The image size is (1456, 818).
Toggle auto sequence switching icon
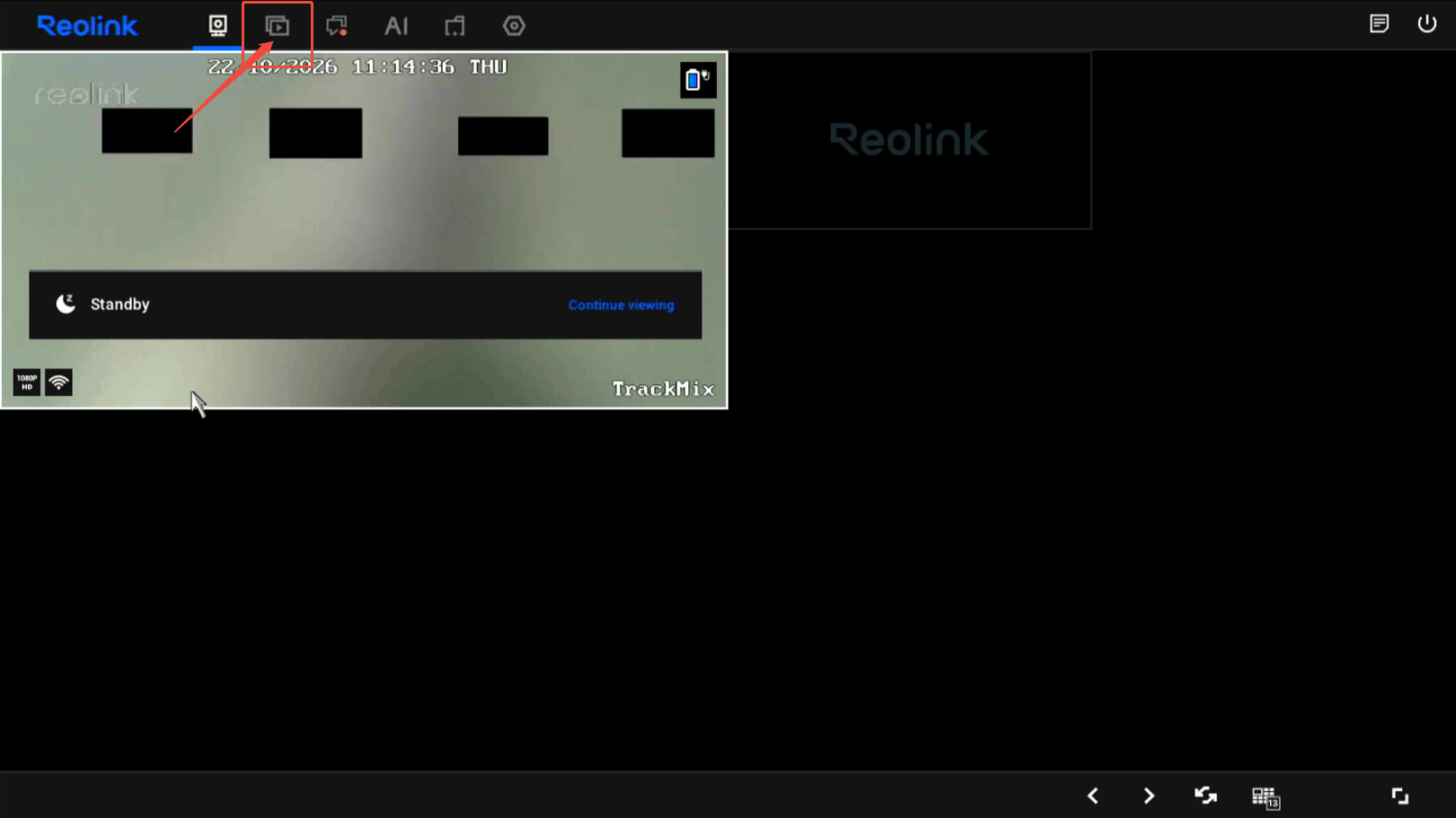[1205, 796]
